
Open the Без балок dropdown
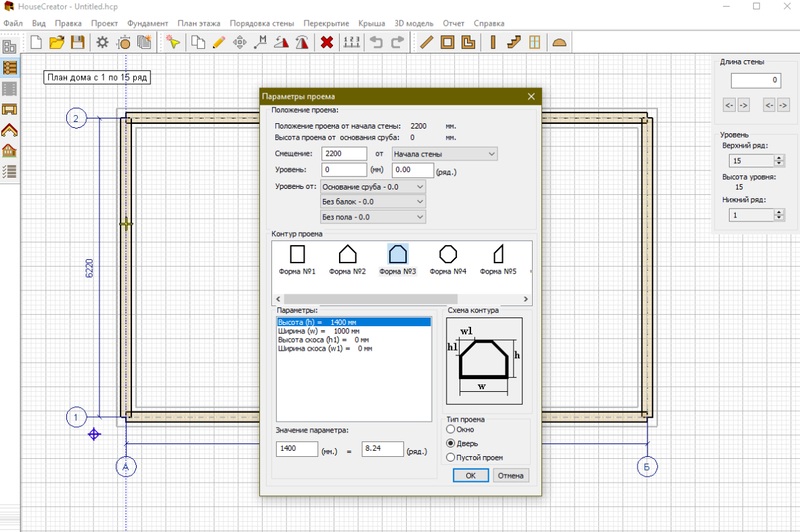tap(373, 202)
